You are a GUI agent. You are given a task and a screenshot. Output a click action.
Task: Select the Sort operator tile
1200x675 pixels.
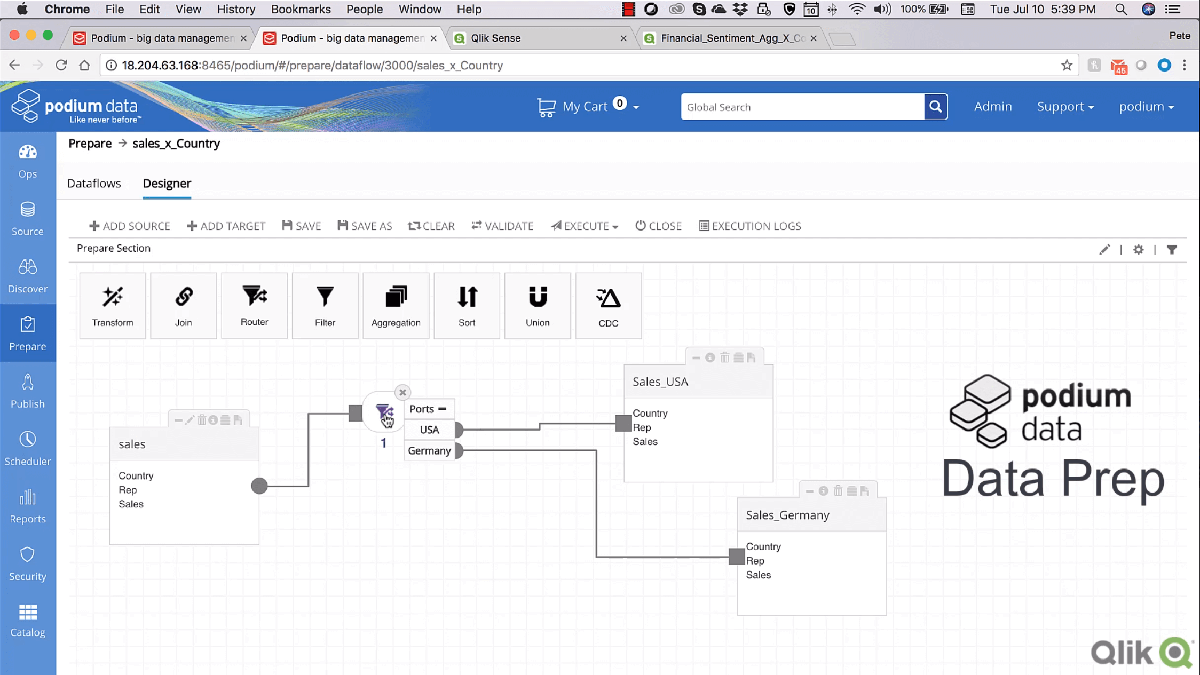pos(467,306)
